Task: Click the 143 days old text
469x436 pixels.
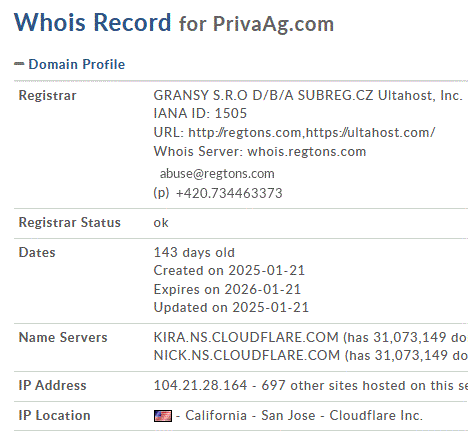Action: pos(194,252)
